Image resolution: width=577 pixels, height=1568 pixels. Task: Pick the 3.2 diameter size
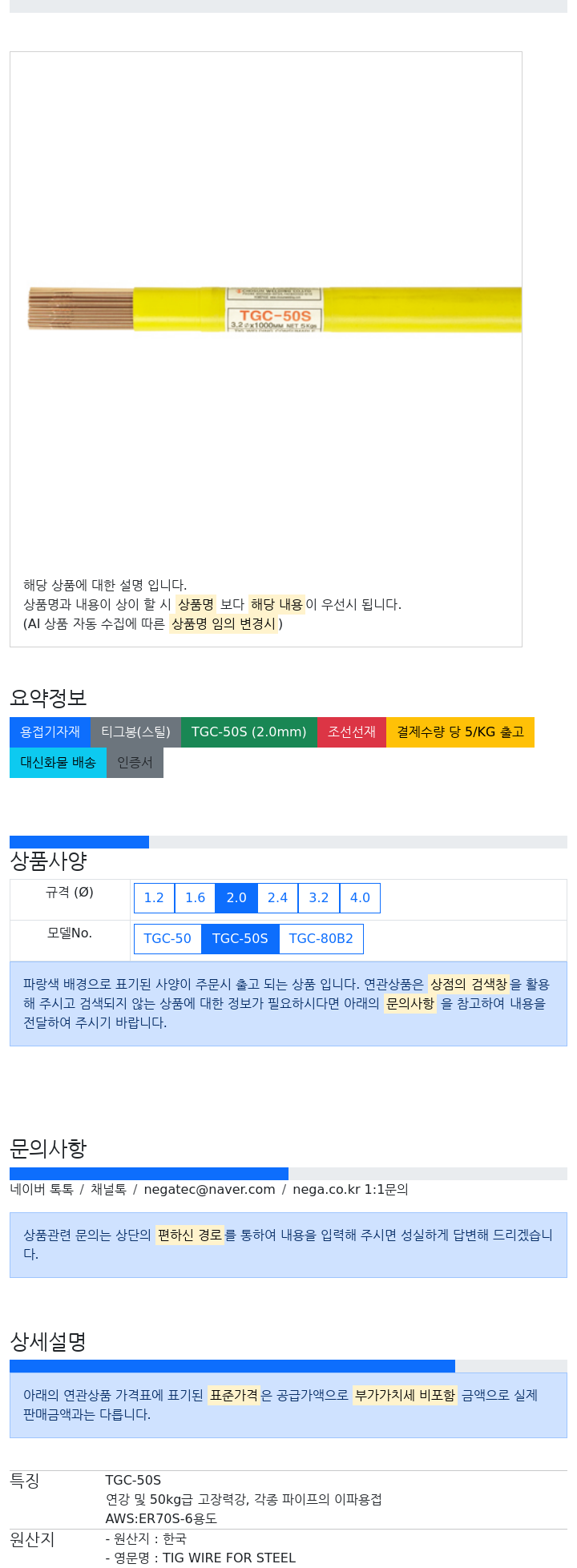319,897
